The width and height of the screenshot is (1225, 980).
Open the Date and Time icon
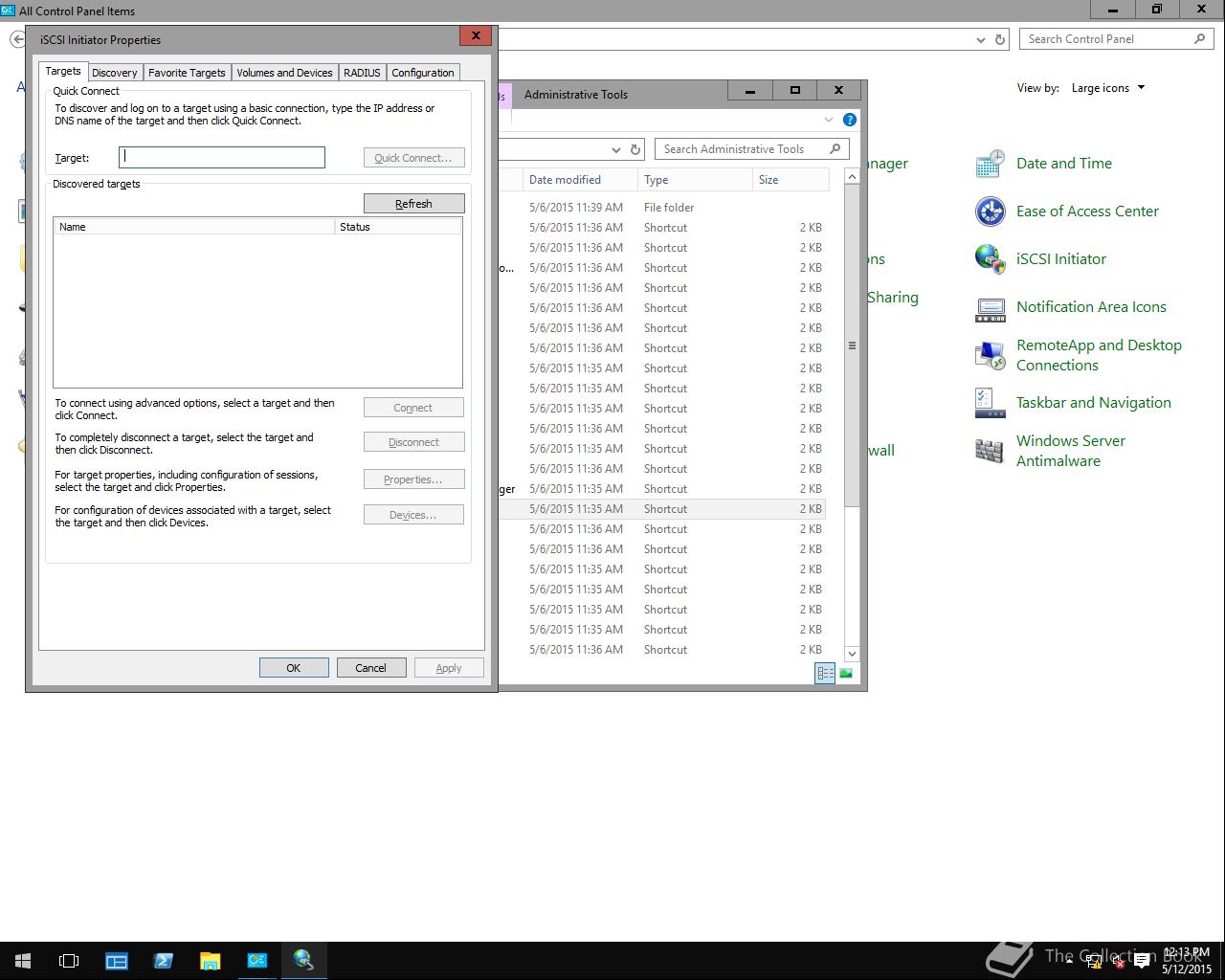[990, 164]
